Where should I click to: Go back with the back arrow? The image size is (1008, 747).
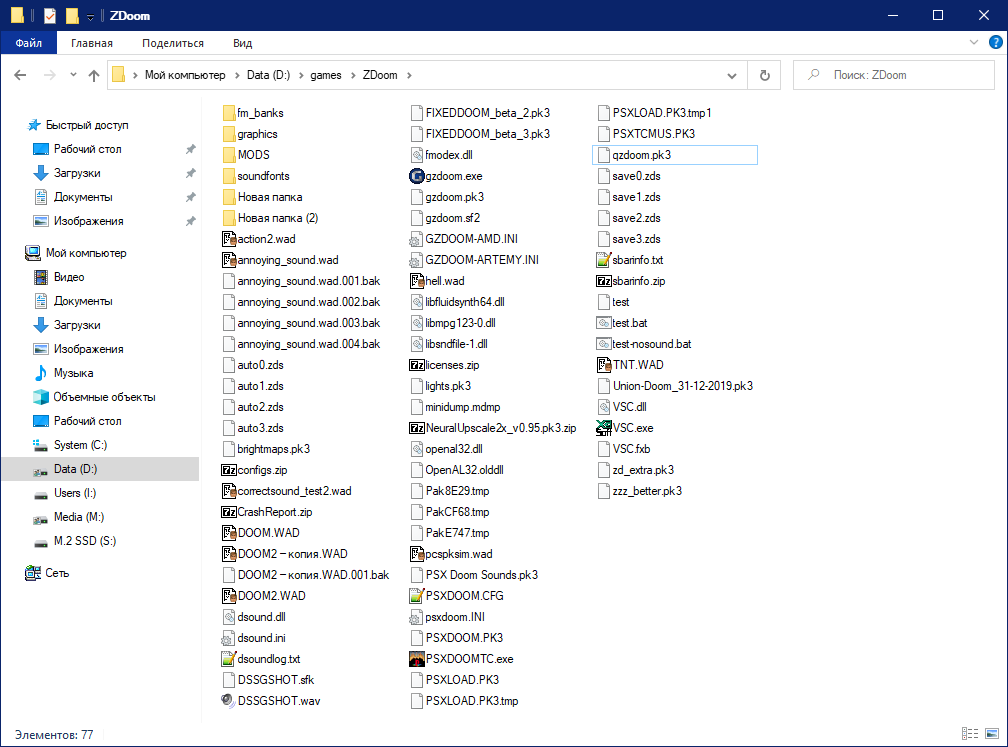21,75
